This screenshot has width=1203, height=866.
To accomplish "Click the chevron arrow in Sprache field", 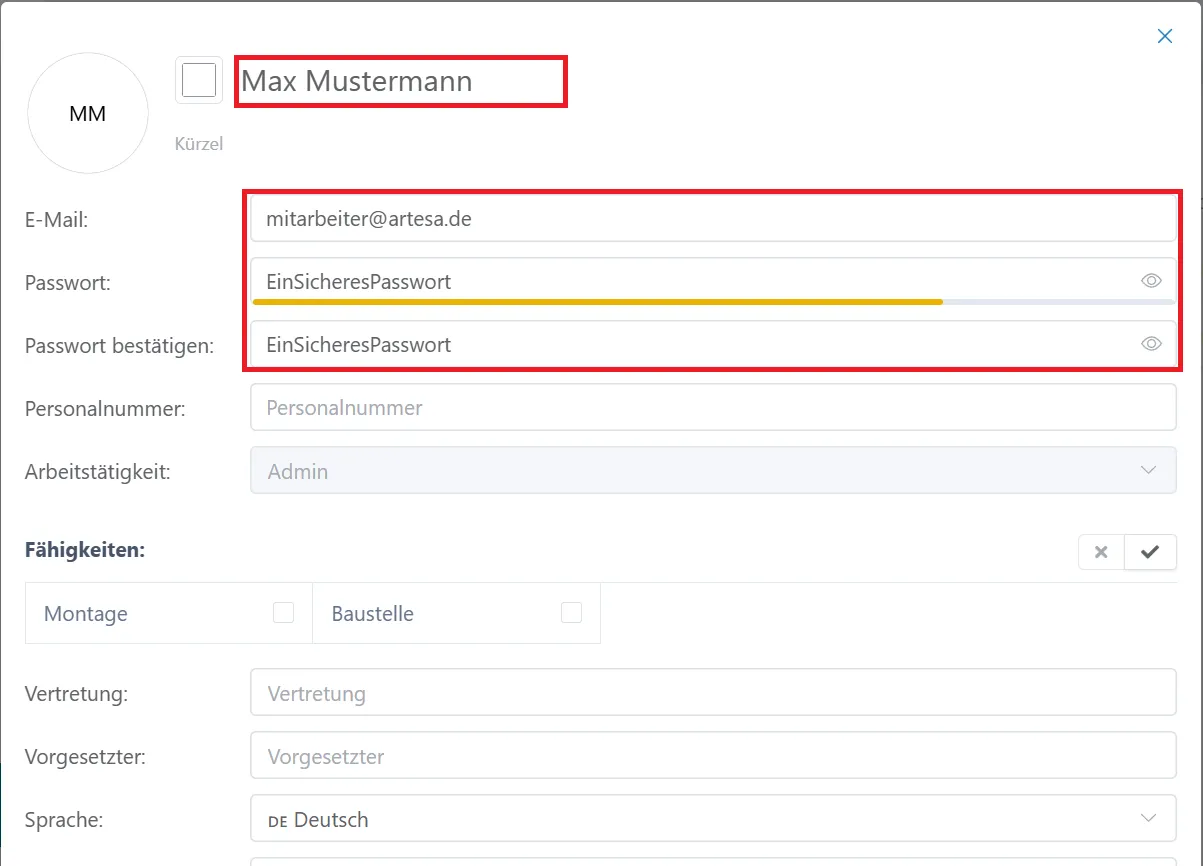I will (1148, 819).
